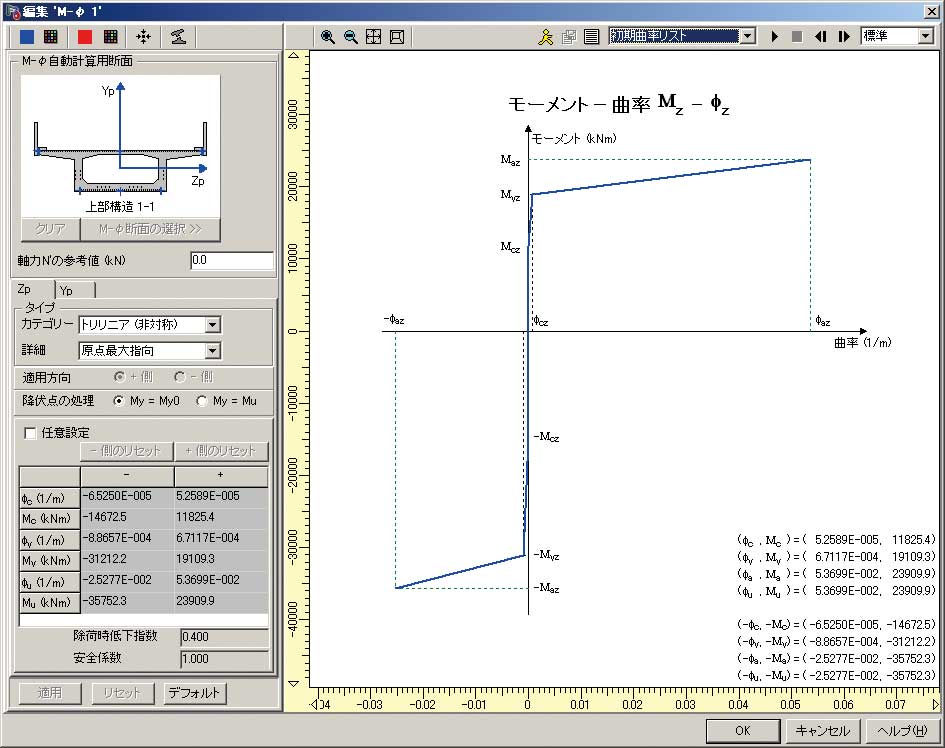This screenshot has width=945, height=748.
Task: Click the Mu negative value -35752.3
Action: tap(127, 602)
